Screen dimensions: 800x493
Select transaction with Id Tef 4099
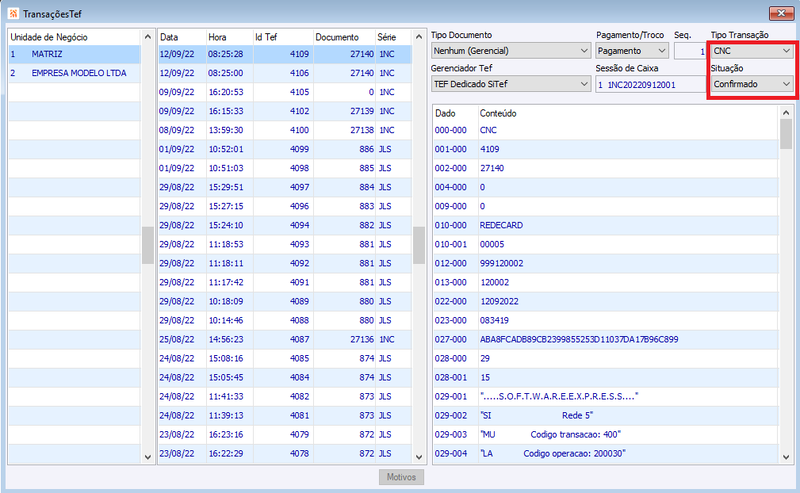285,149
